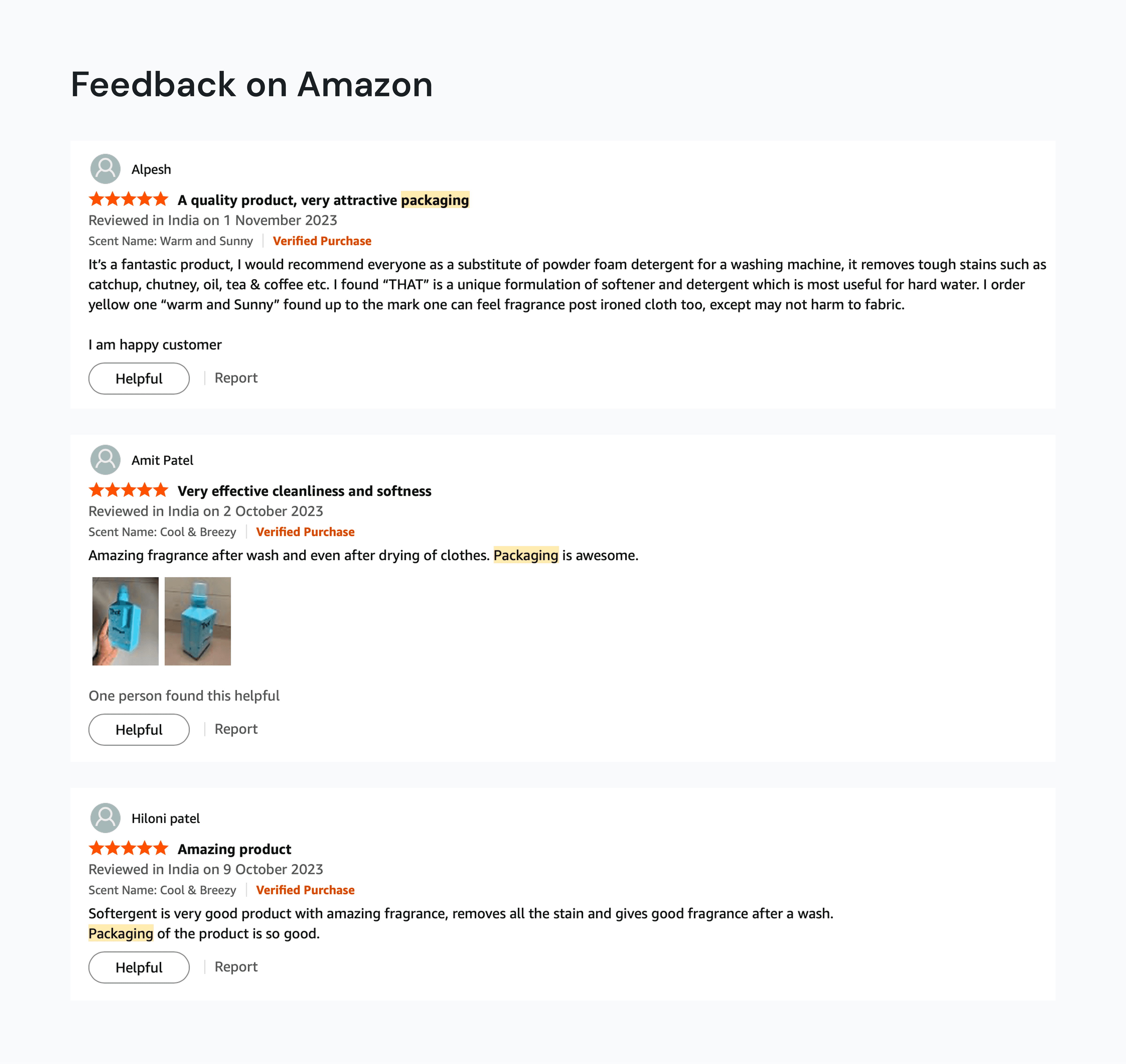Mark Amit Patel's review as Helpful
The image size is (1126, 1064).
point(139,729)
